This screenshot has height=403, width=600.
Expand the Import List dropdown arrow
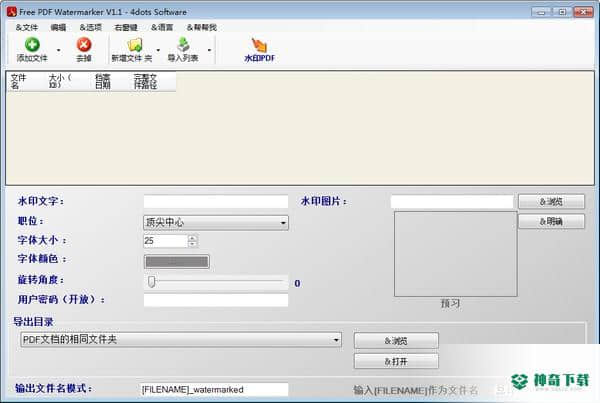(x=209, y=50)
